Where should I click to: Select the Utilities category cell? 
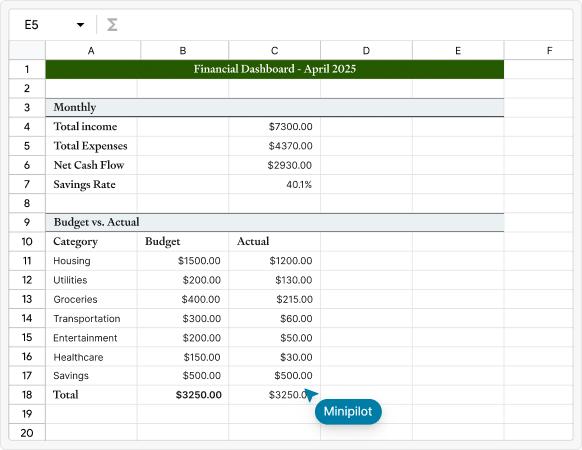click(91, 280)
